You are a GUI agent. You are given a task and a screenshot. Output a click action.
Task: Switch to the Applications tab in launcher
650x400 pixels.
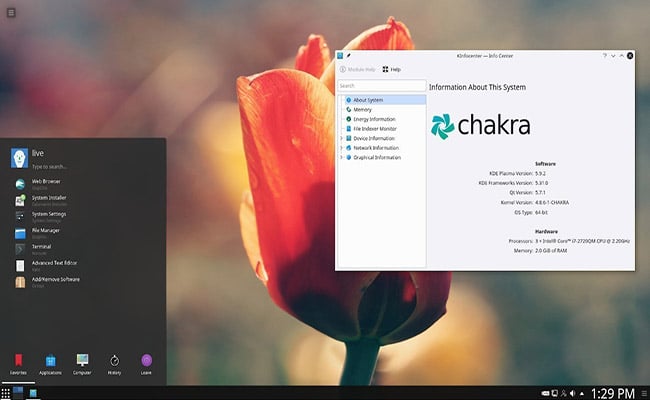click(50, 365)
